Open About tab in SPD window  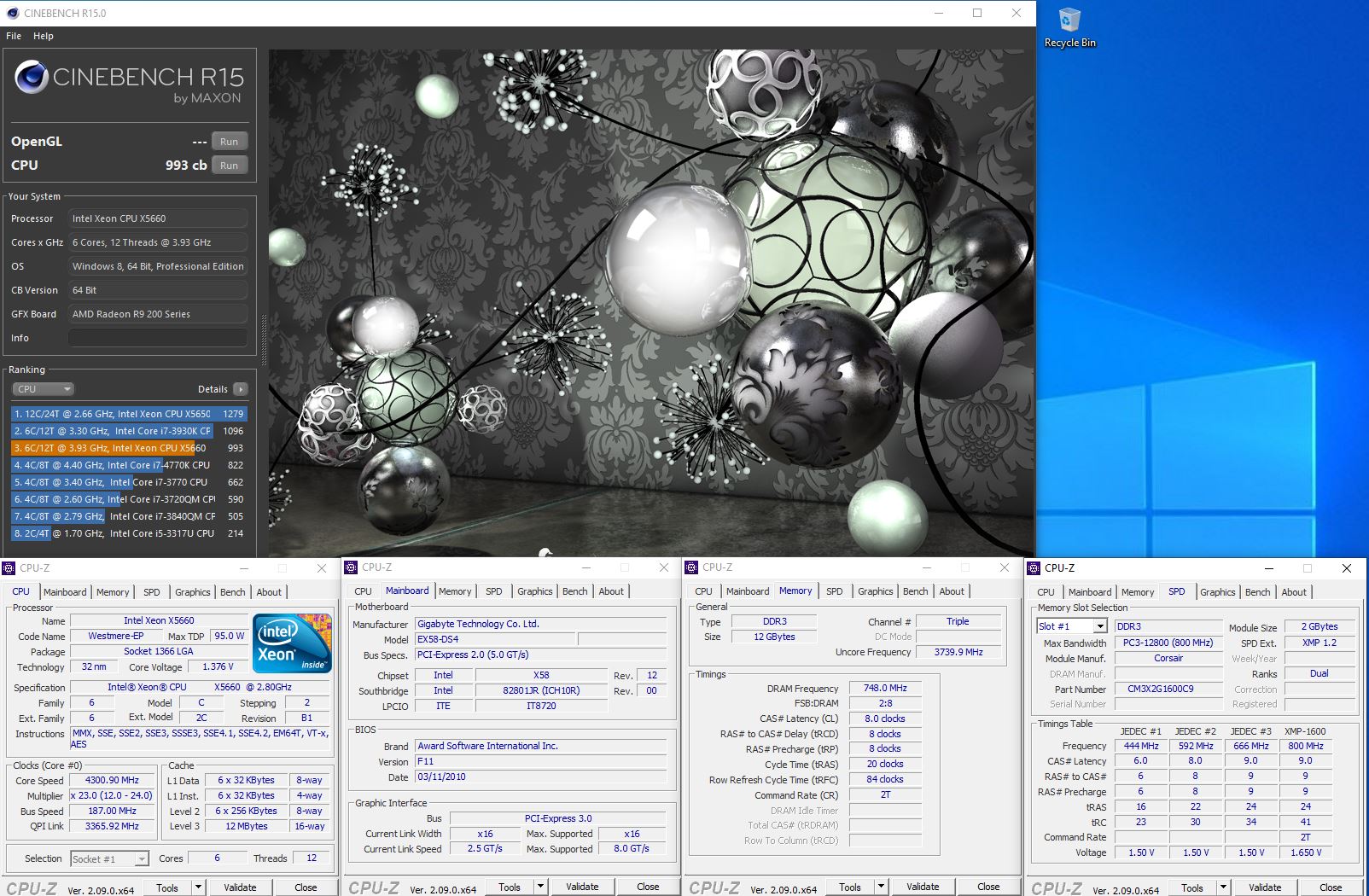pyautogui.click(x=1294, y=592)
